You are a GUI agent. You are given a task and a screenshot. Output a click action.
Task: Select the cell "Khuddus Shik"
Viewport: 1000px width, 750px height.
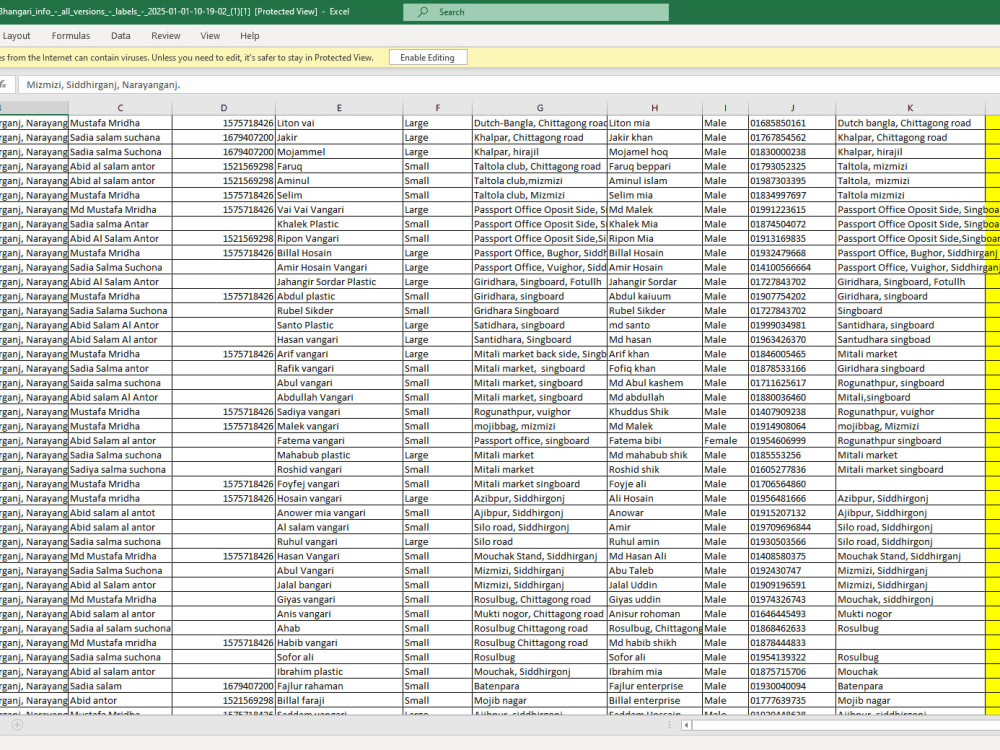654,412
